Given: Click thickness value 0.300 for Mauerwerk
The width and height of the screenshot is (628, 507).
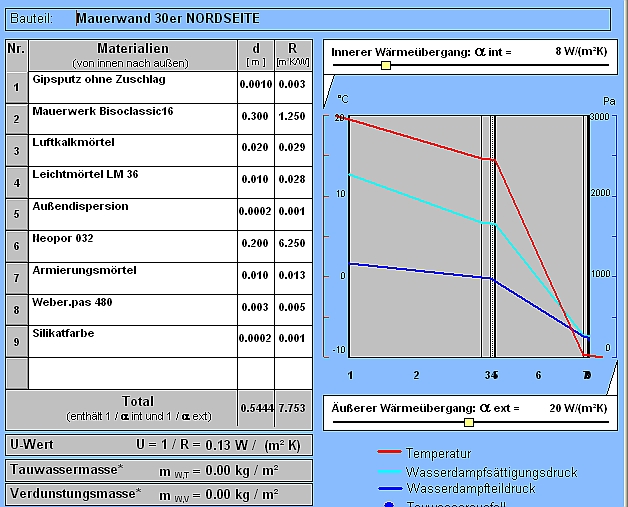Looking at the screenshot, I should point(256,117).
